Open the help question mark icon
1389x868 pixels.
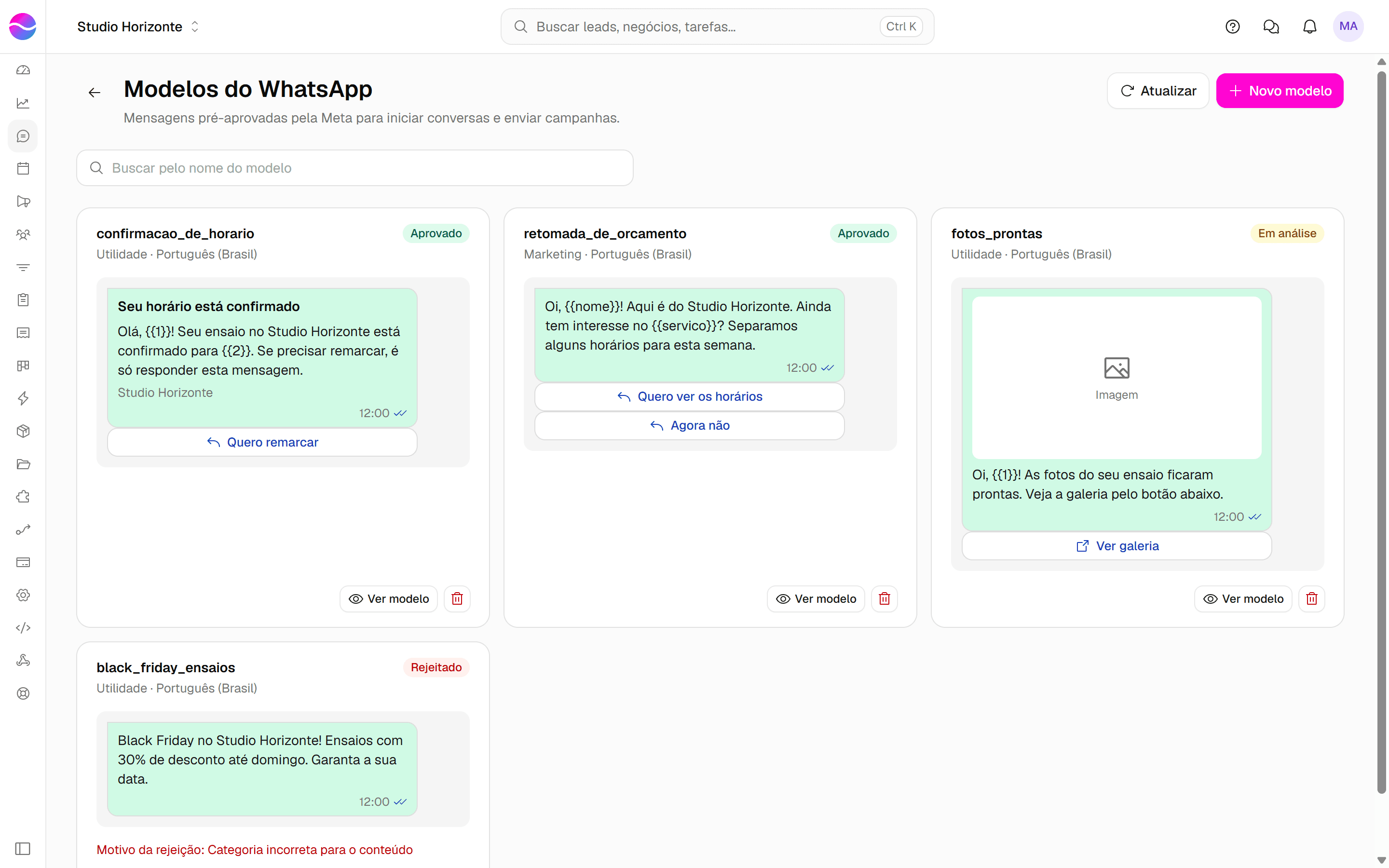click(1232, 27)
